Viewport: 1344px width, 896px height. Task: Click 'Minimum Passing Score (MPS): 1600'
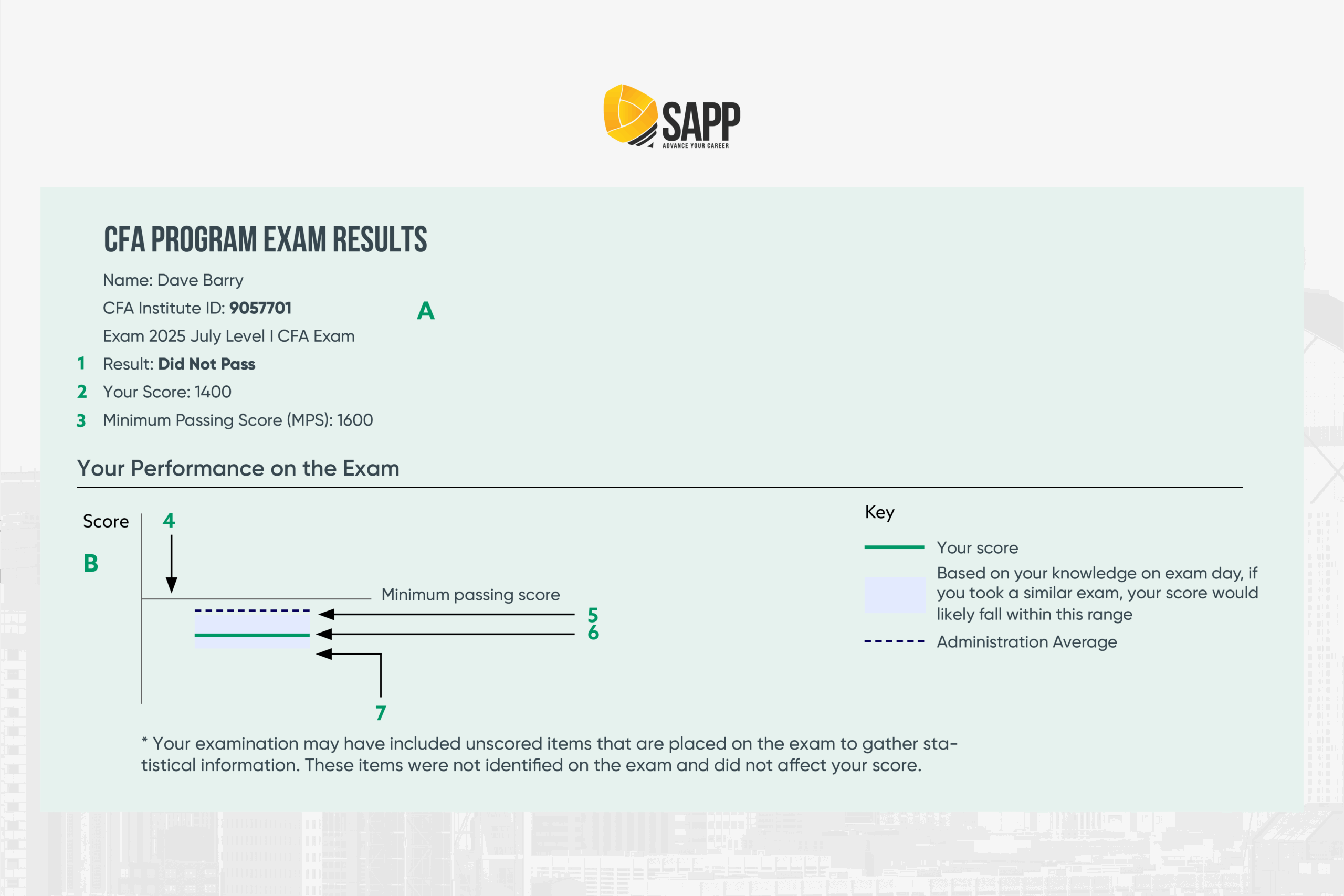click(238, 420)
